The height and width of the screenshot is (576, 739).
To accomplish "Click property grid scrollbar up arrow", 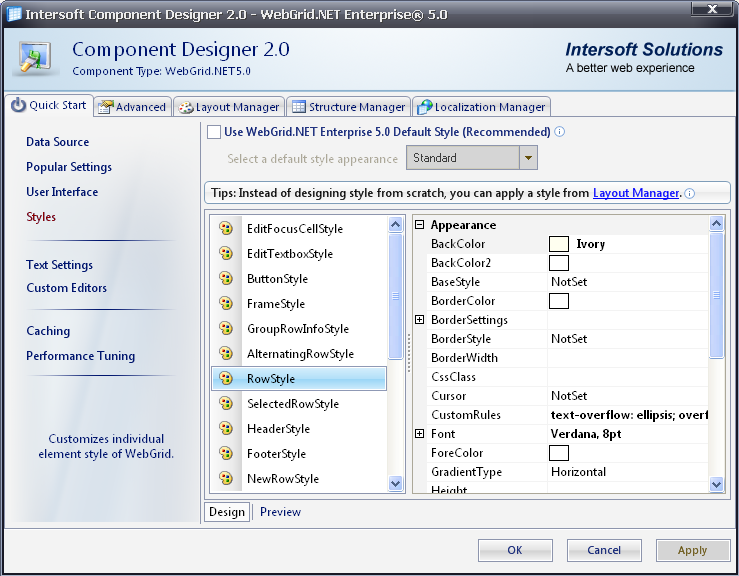I will tap(716, 223).
